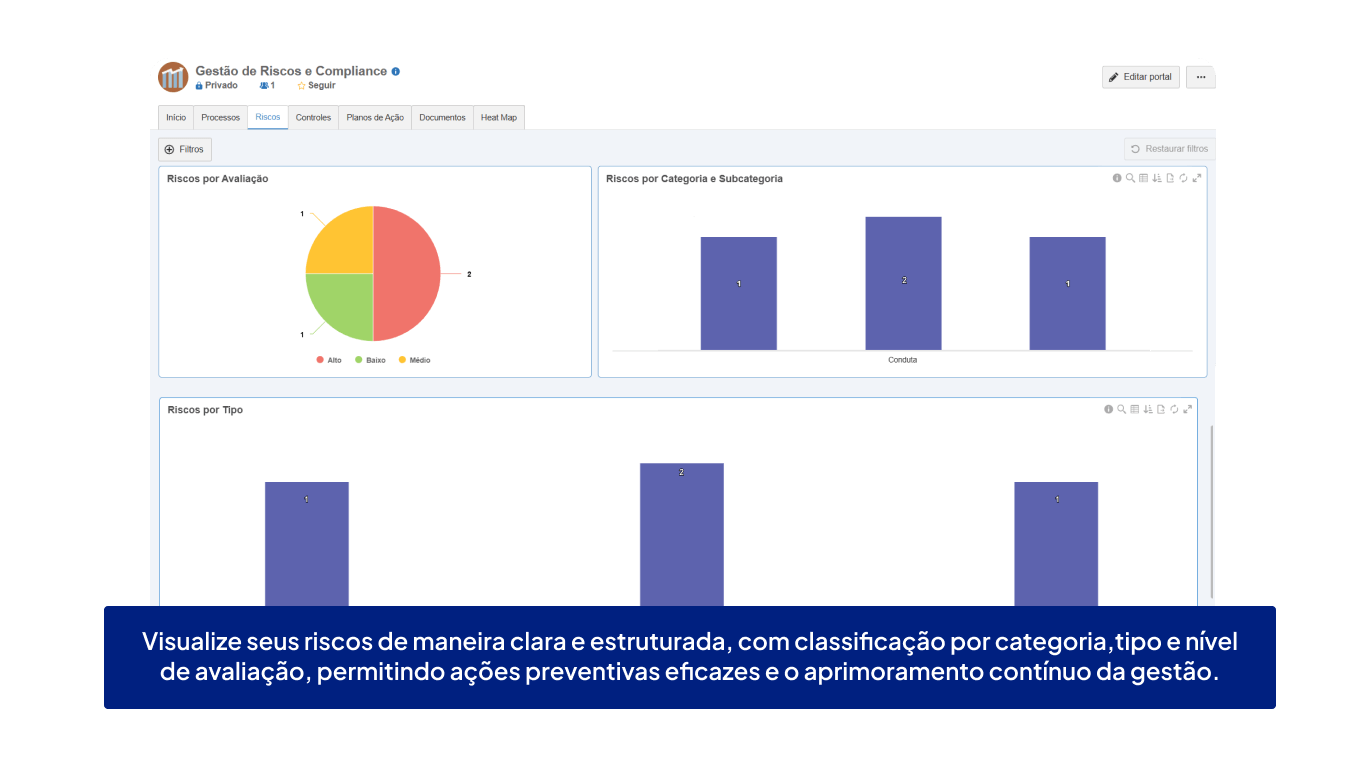Open info icon in Riscos por Categoria chart
This screenshot has width=1366, height=768.
point(1117,178)
